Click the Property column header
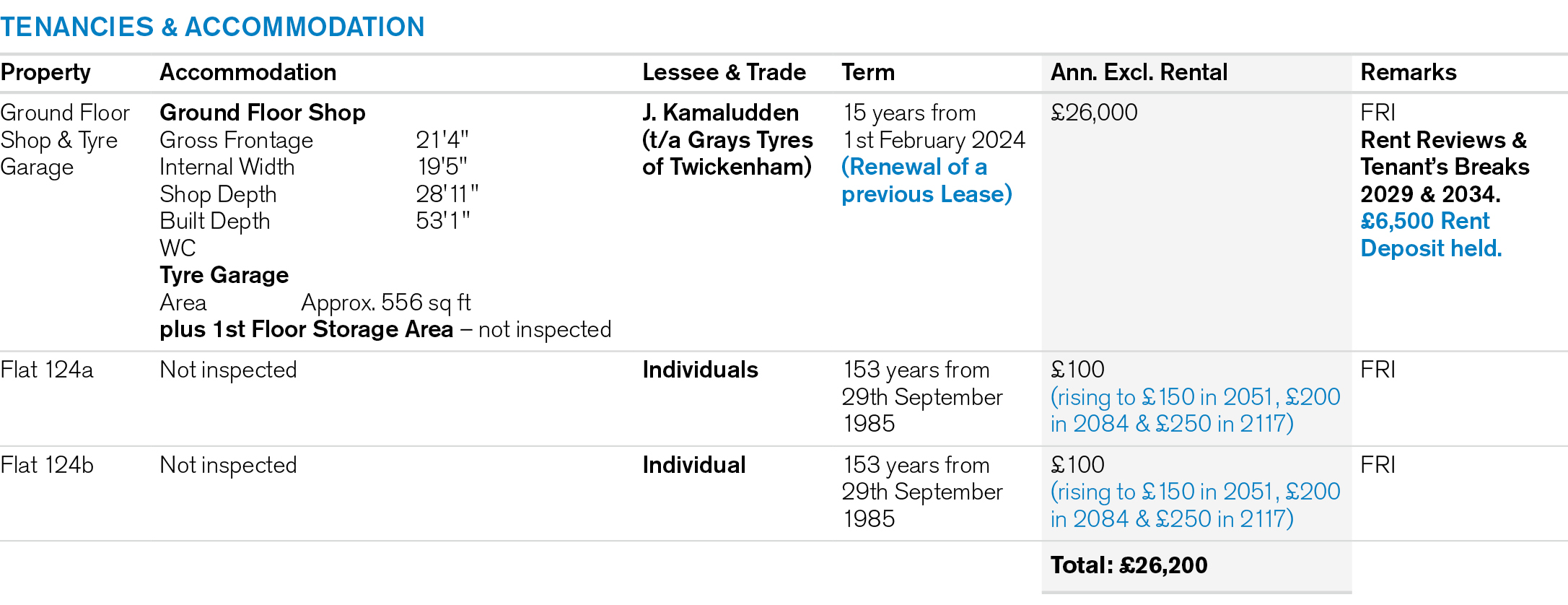Viewport: 1568px width, 605px height. click(x=45, y=72)
